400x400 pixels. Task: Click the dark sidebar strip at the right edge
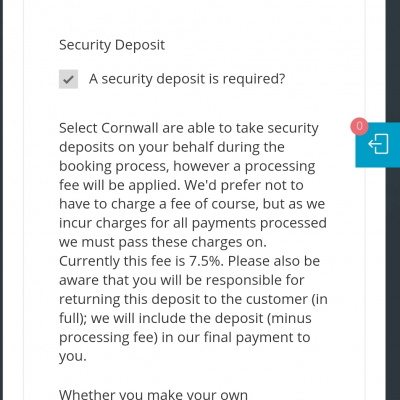click(x=393, y=267)
